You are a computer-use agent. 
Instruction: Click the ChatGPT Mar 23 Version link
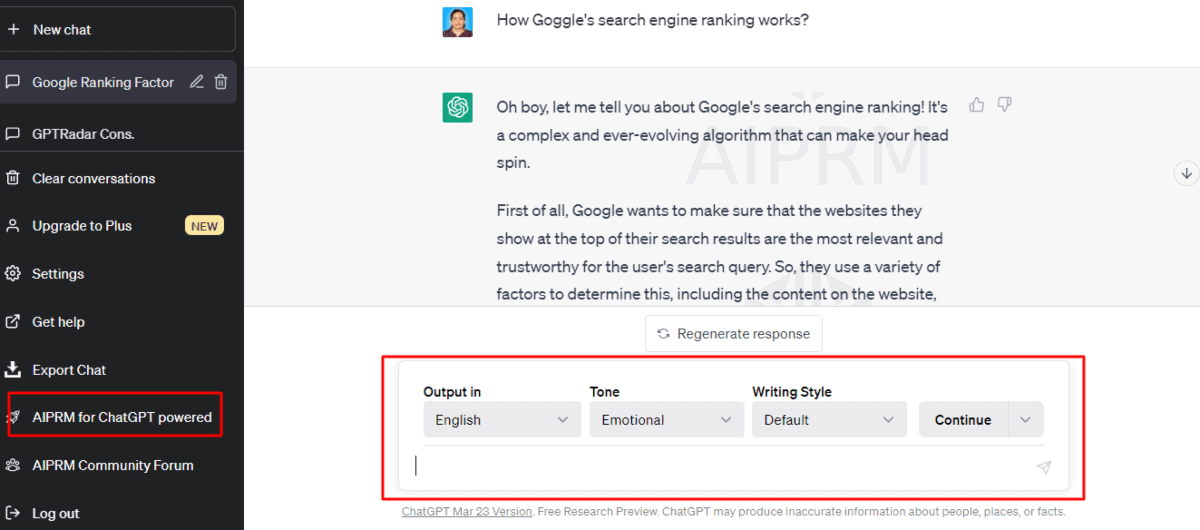point(466,511)
